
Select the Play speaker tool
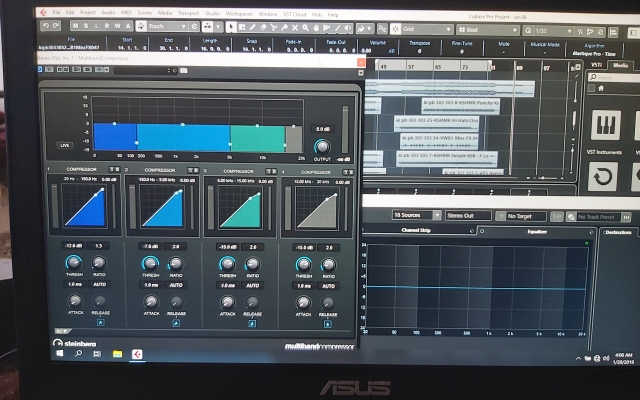point(348,28)
